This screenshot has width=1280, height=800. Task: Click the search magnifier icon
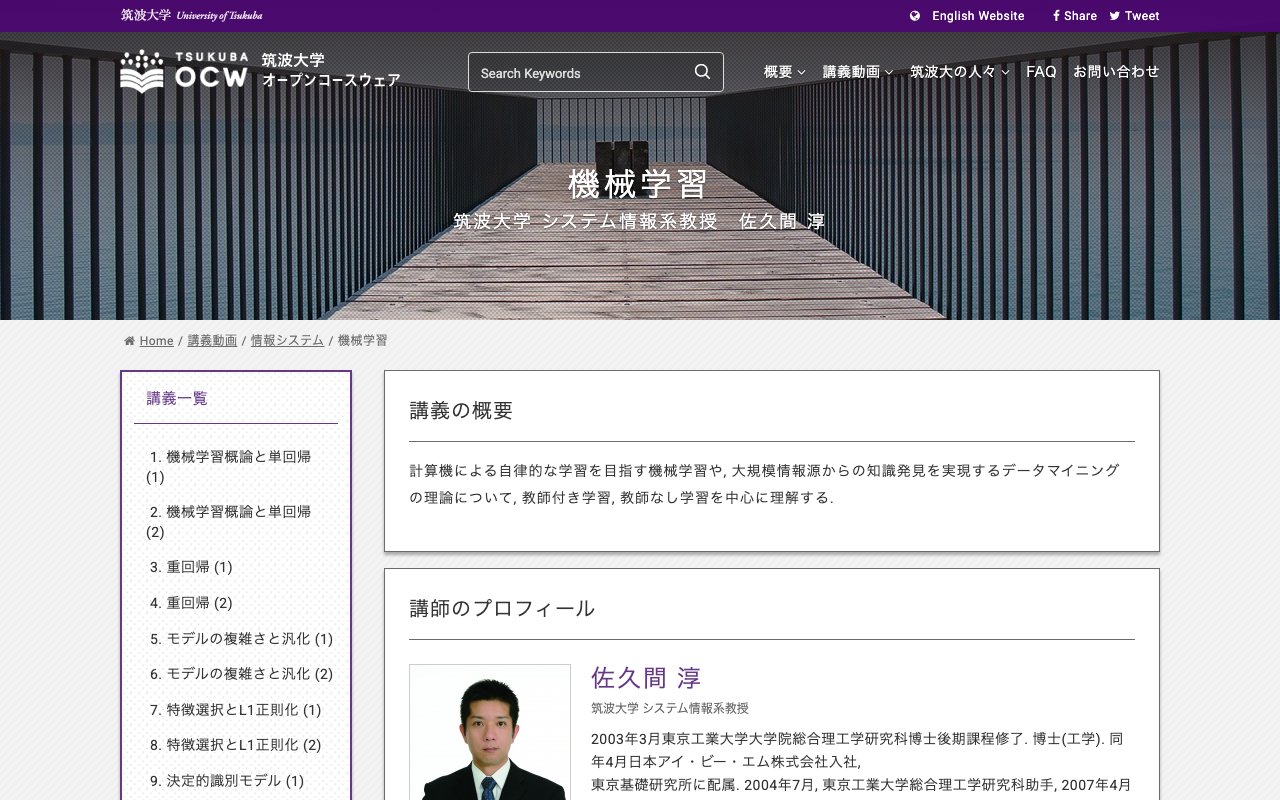coord(702,72)
